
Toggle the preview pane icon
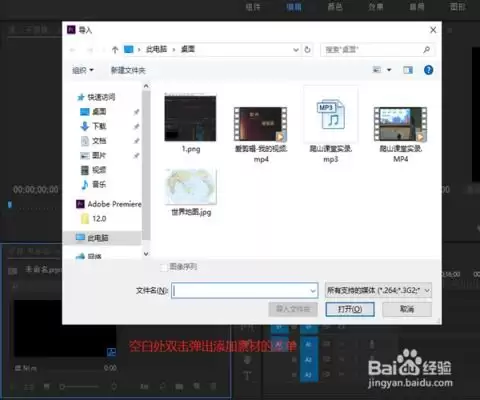(x=408, y=70)
